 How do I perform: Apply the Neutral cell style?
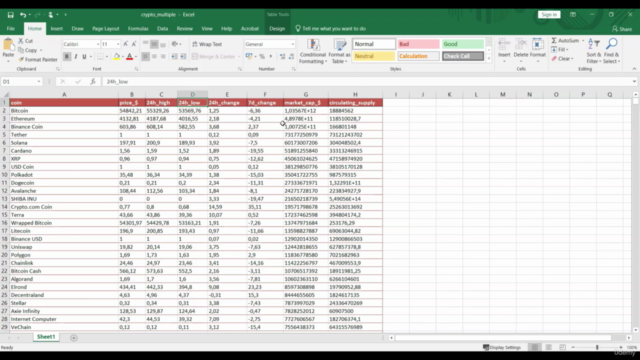[x=373, y=56]
